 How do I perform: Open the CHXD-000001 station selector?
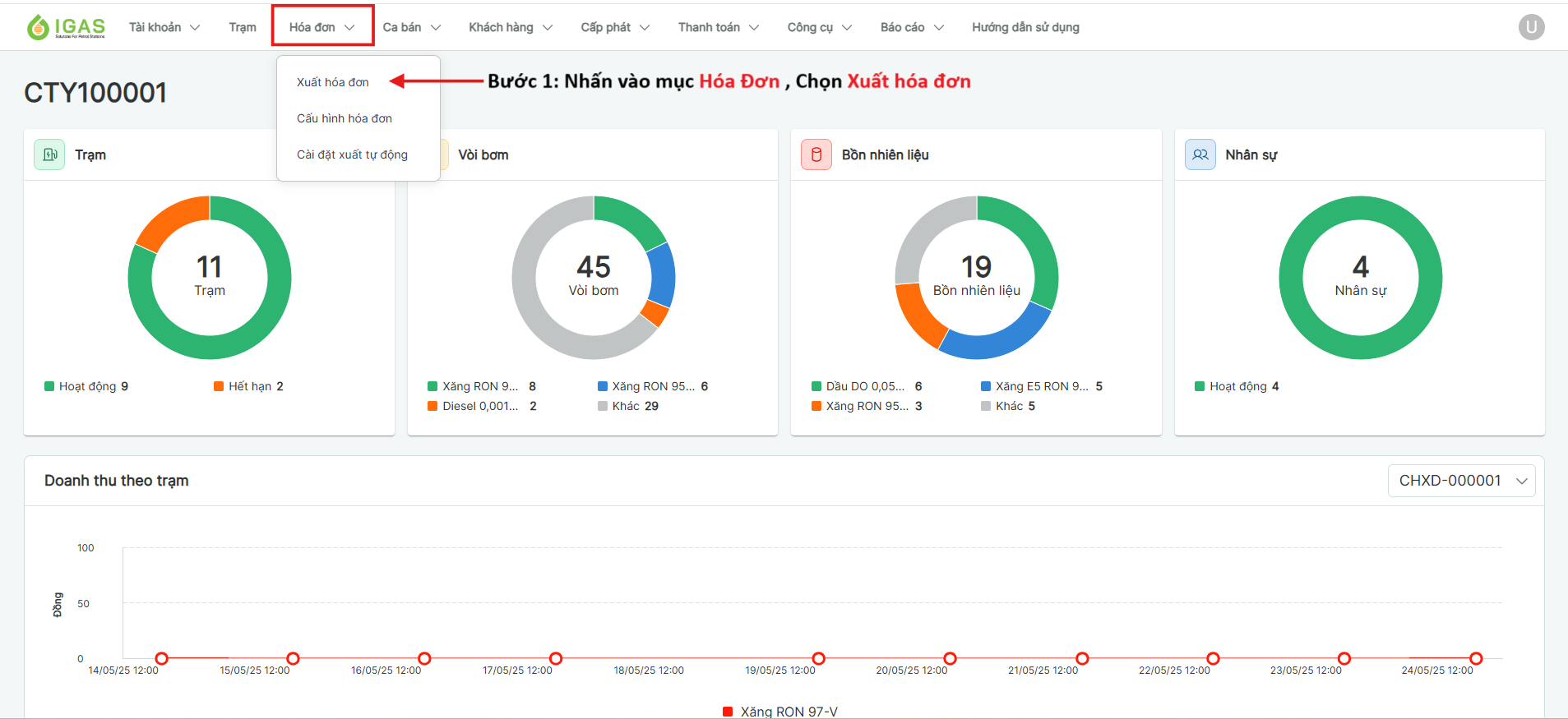(x=1461, y=481)
